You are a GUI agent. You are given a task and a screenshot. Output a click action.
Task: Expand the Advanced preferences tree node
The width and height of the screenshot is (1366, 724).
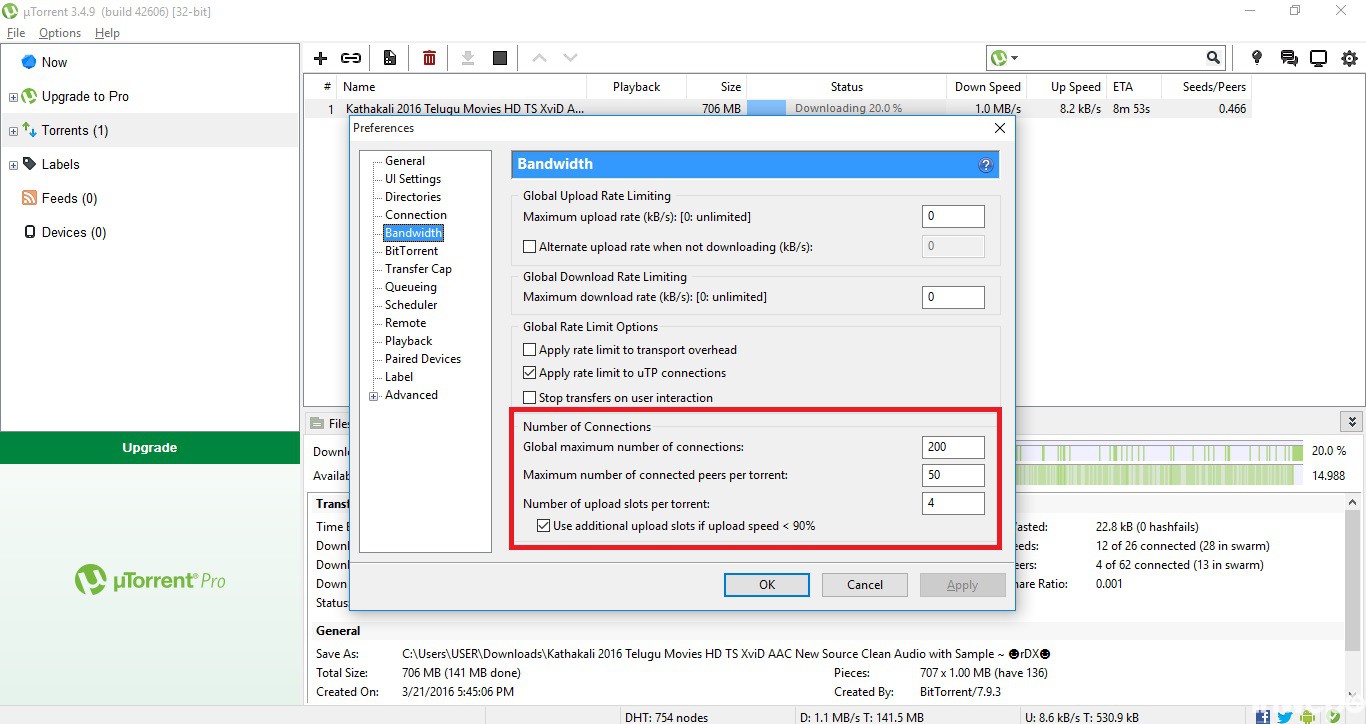tap(374, 396)
